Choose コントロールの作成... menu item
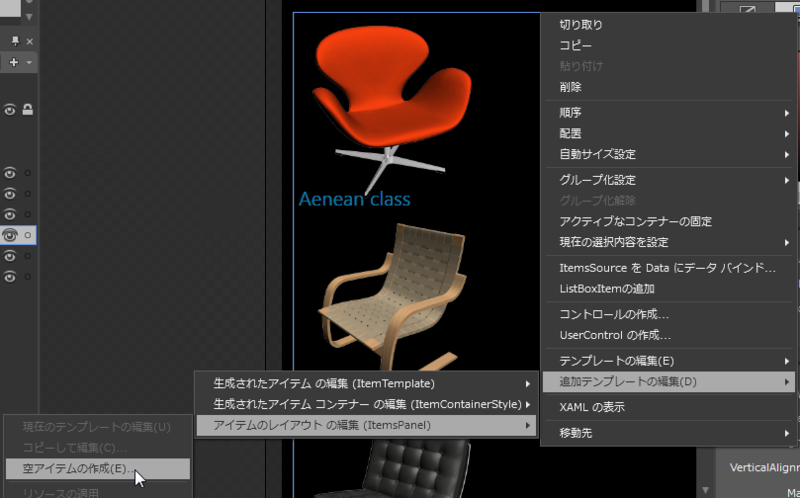 669,314
